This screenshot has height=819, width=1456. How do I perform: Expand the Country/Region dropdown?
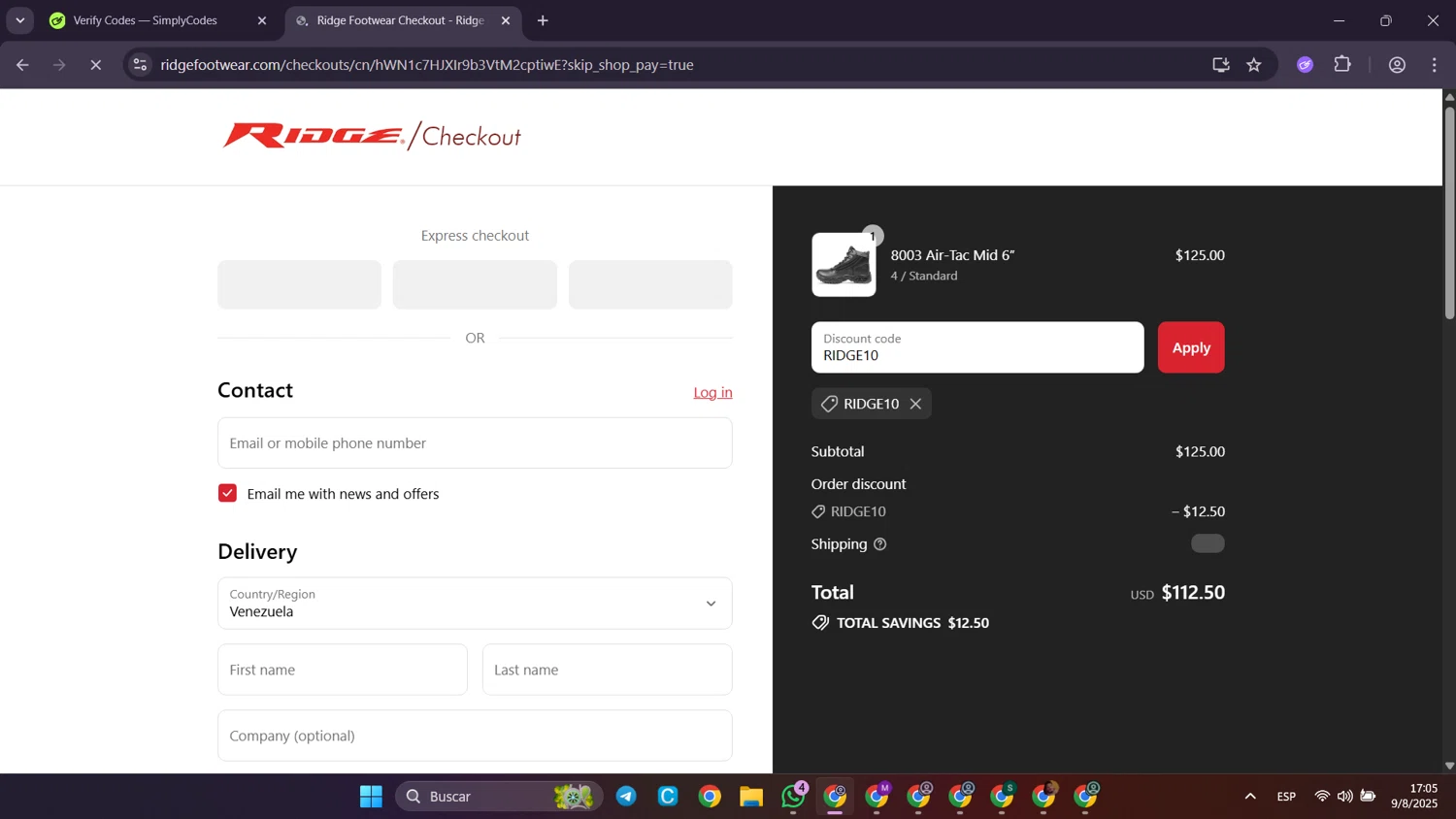[475, 604]
